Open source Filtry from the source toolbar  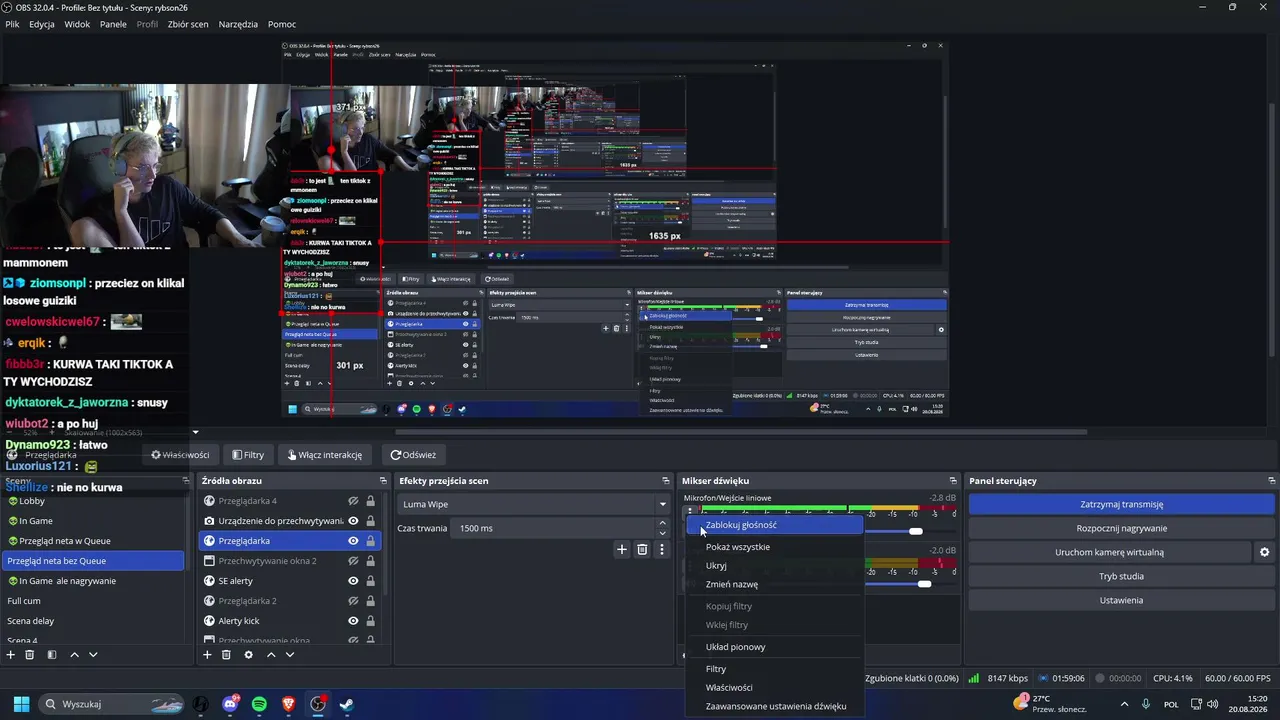[248, 455]
